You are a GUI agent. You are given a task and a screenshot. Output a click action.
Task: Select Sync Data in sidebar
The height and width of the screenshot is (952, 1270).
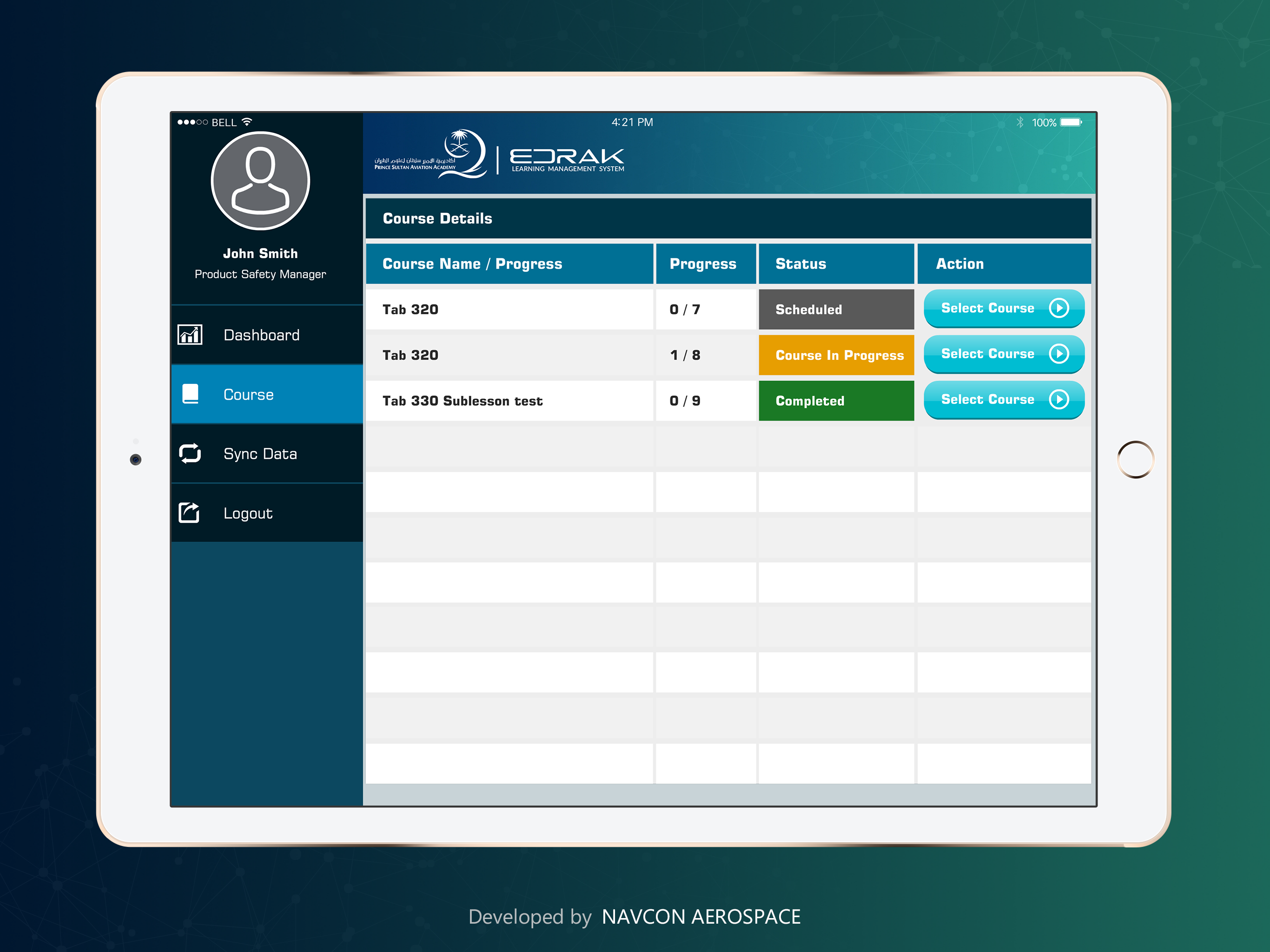[260, 454]
